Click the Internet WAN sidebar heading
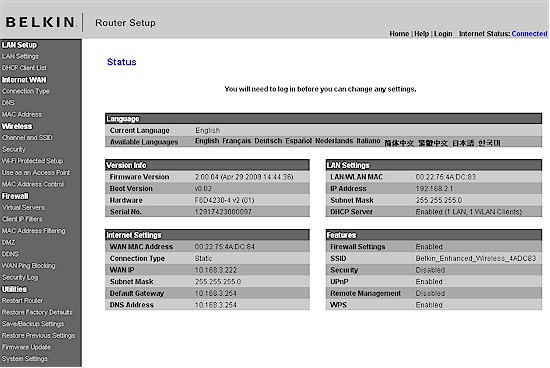 tap(24, 80)
